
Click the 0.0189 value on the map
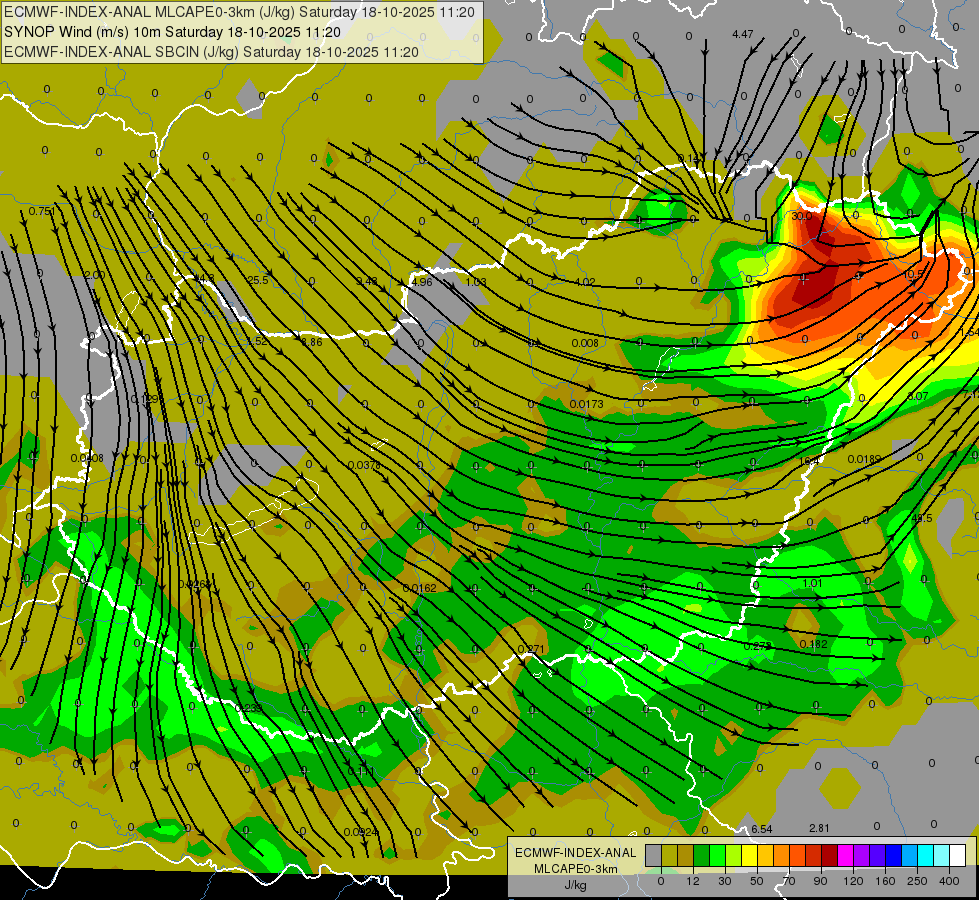pyautogui.click(x=865, y=459)
